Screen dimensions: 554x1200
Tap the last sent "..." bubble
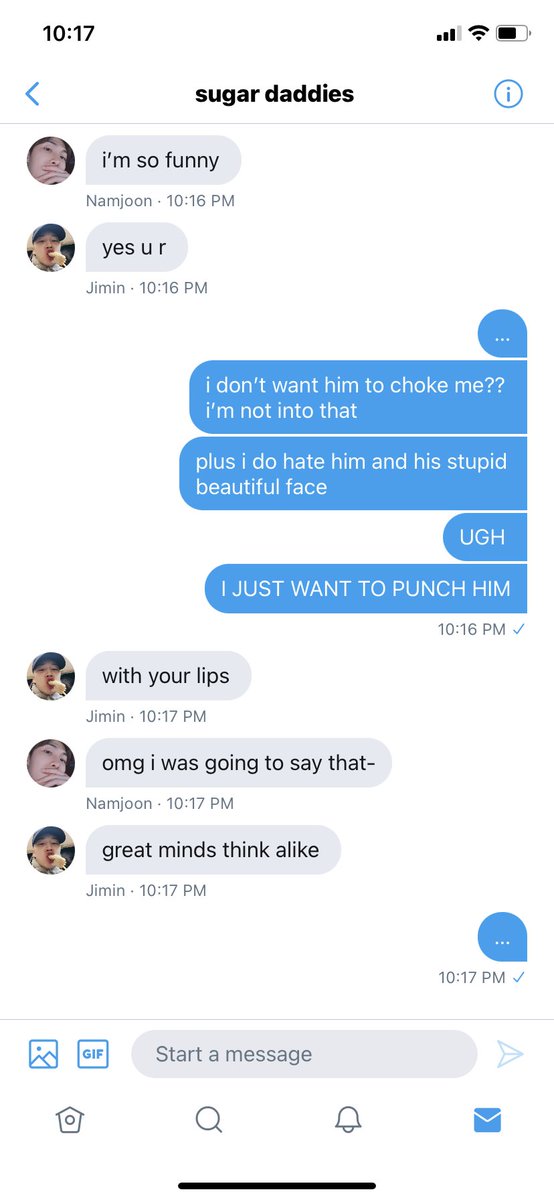(502, 937)
